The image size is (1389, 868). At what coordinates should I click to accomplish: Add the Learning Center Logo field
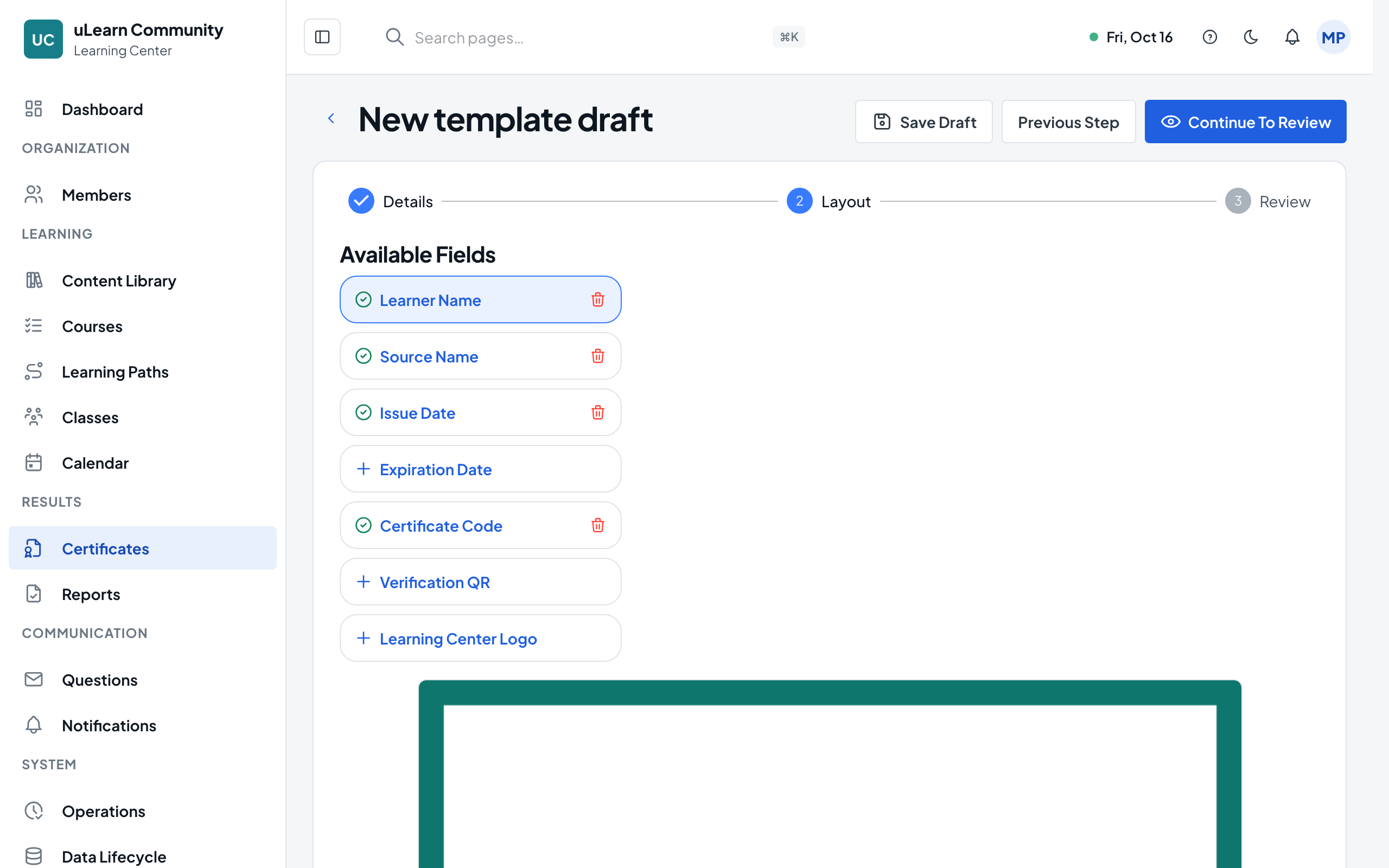click(480, 639)
